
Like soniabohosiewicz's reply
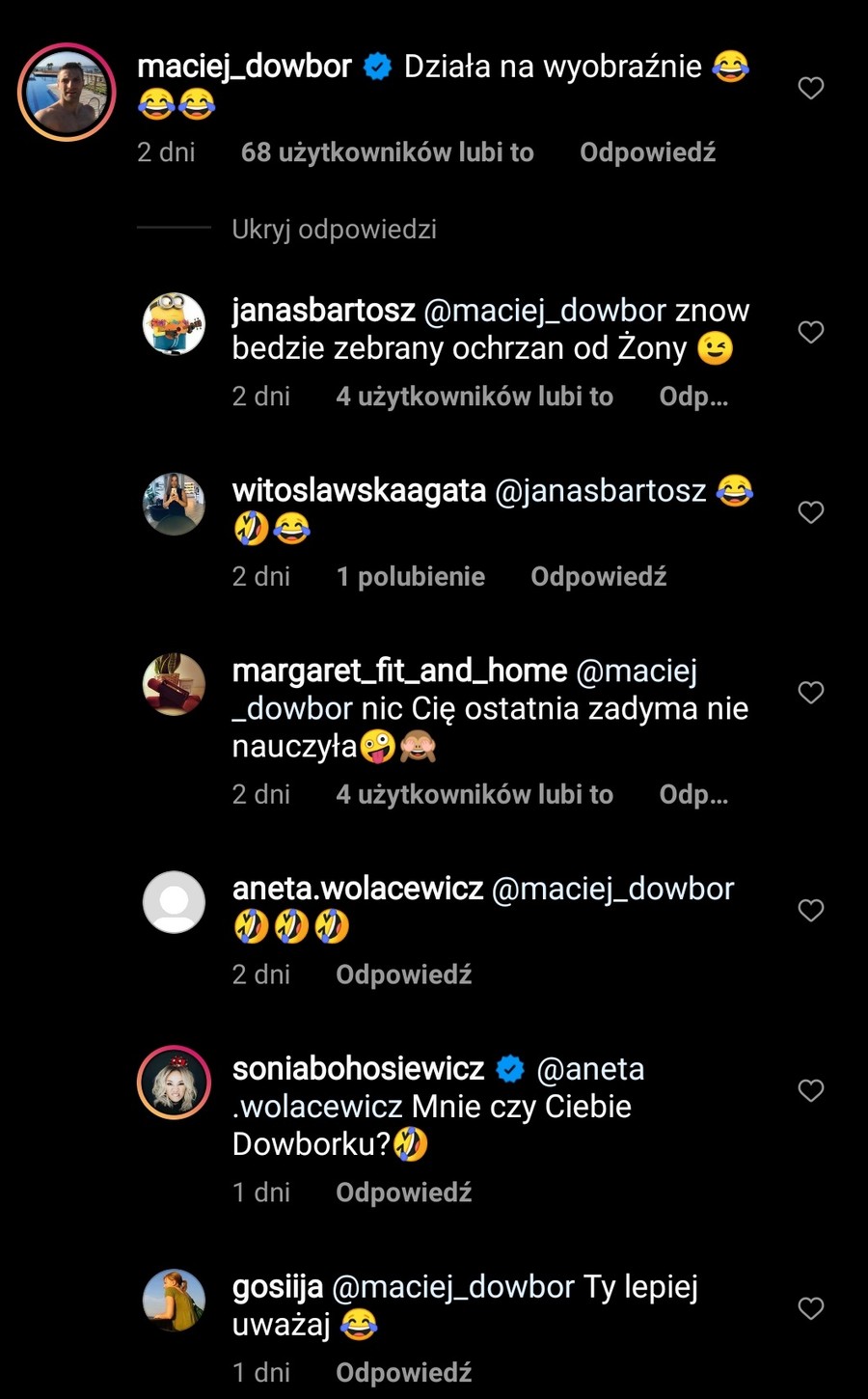pos(811,1090)
